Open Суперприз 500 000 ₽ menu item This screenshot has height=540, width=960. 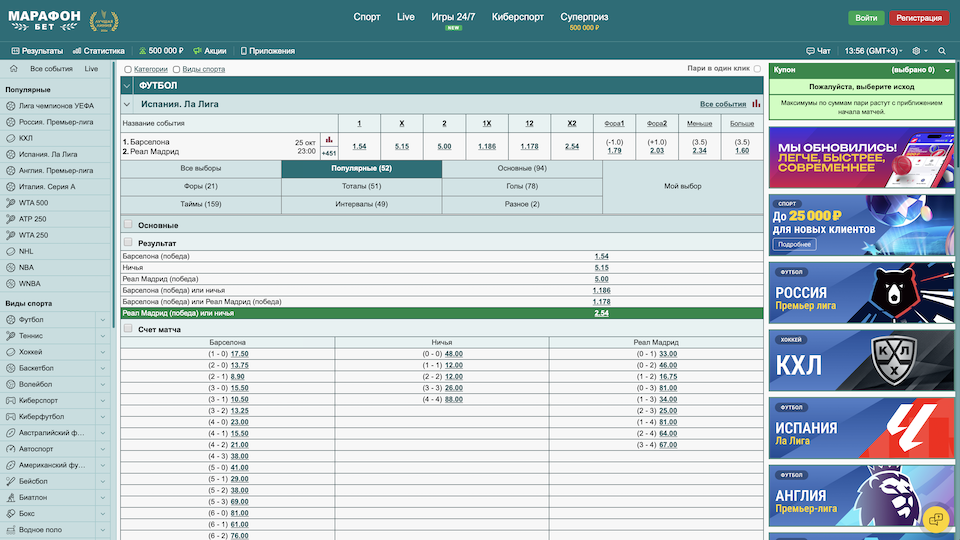click(584, 21)
